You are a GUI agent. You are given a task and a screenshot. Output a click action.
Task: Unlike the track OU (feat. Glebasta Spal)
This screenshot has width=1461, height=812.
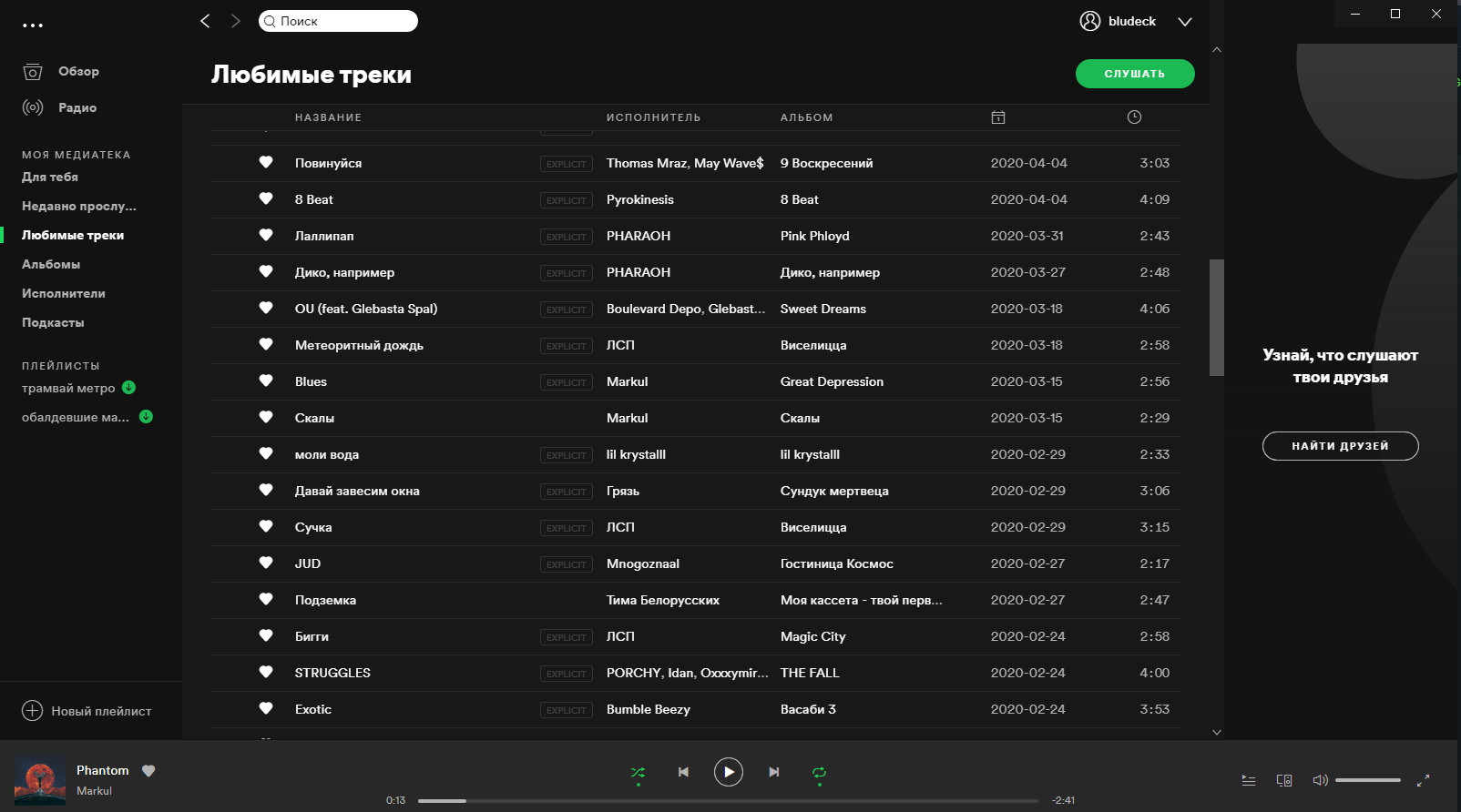tap(266, 308)
